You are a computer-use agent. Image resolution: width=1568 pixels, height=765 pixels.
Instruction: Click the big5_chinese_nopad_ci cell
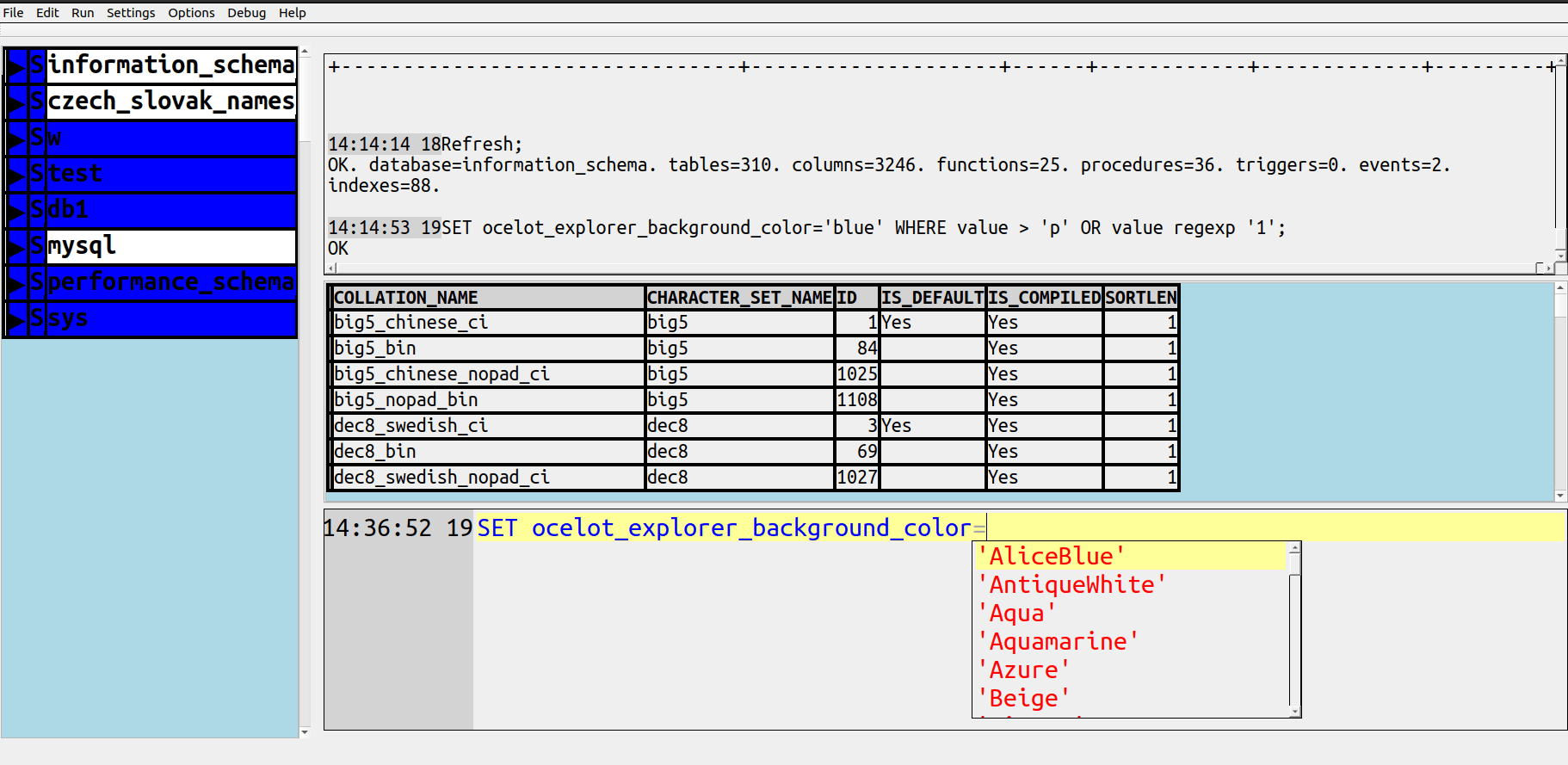coord(488,374)
